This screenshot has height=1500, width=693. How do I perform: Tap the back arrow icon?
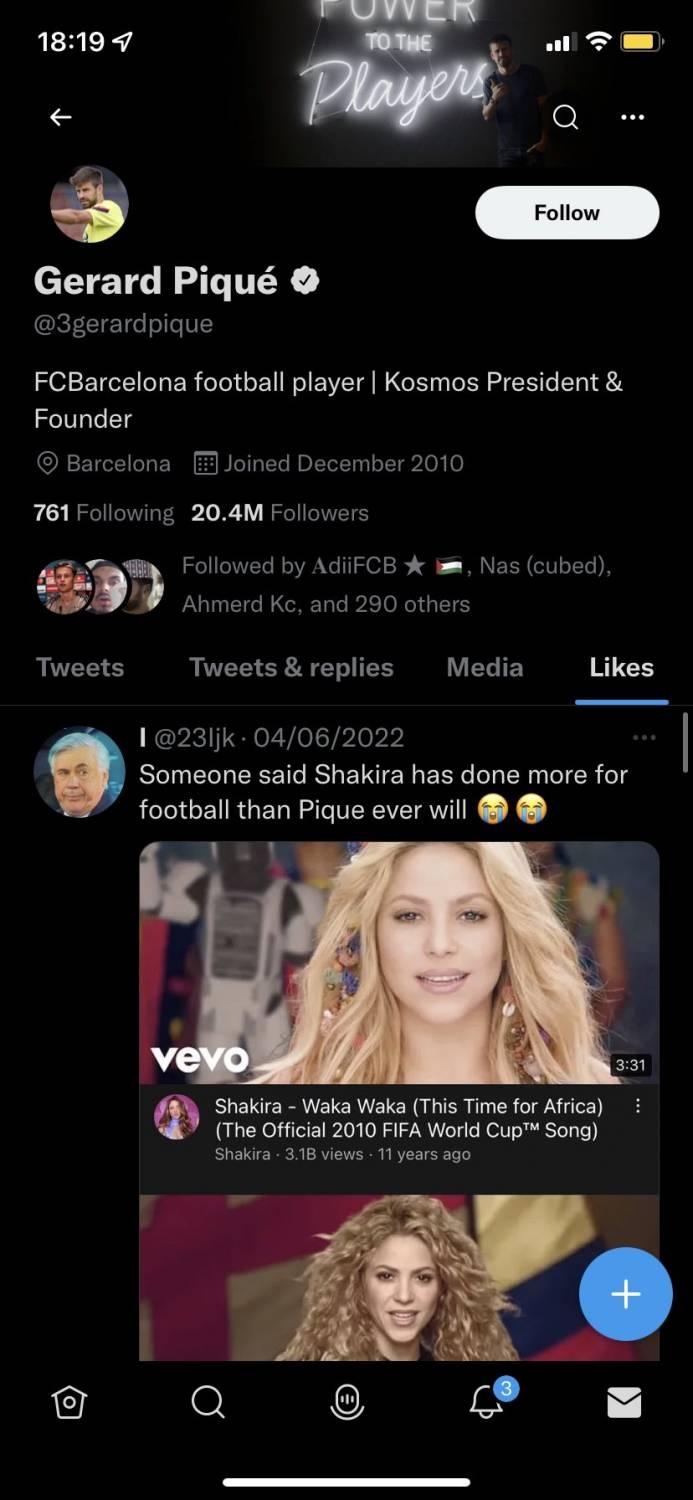coord(61,117)
